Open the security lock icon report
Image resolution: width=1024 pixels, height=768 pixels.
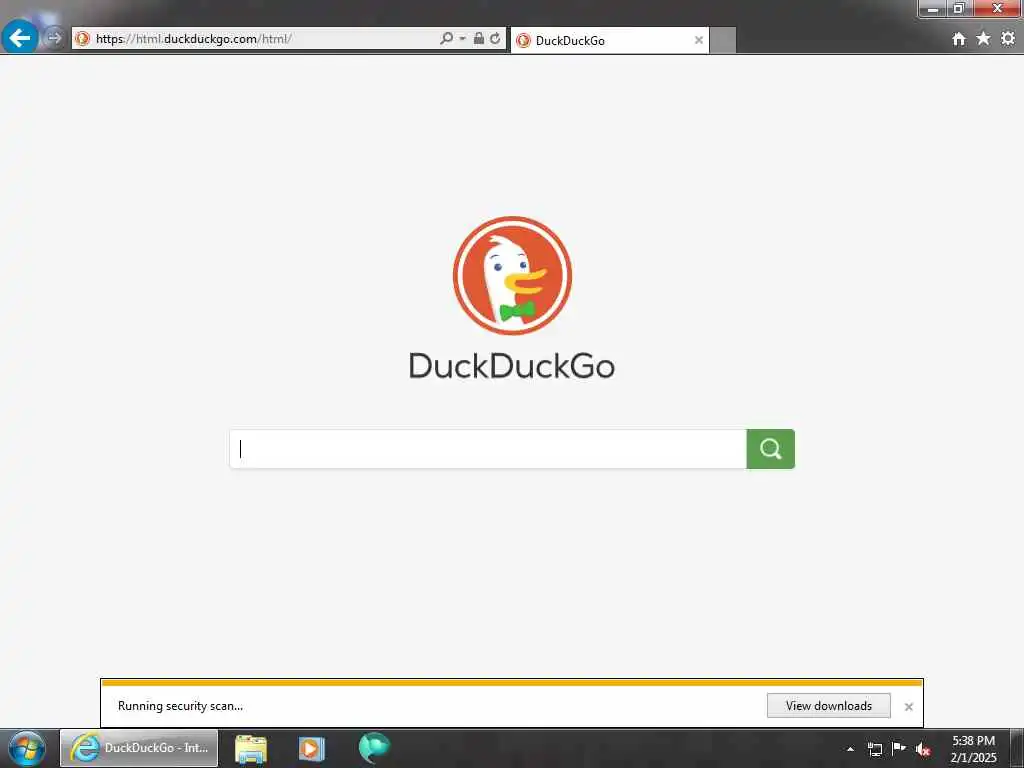coord(479,39)
